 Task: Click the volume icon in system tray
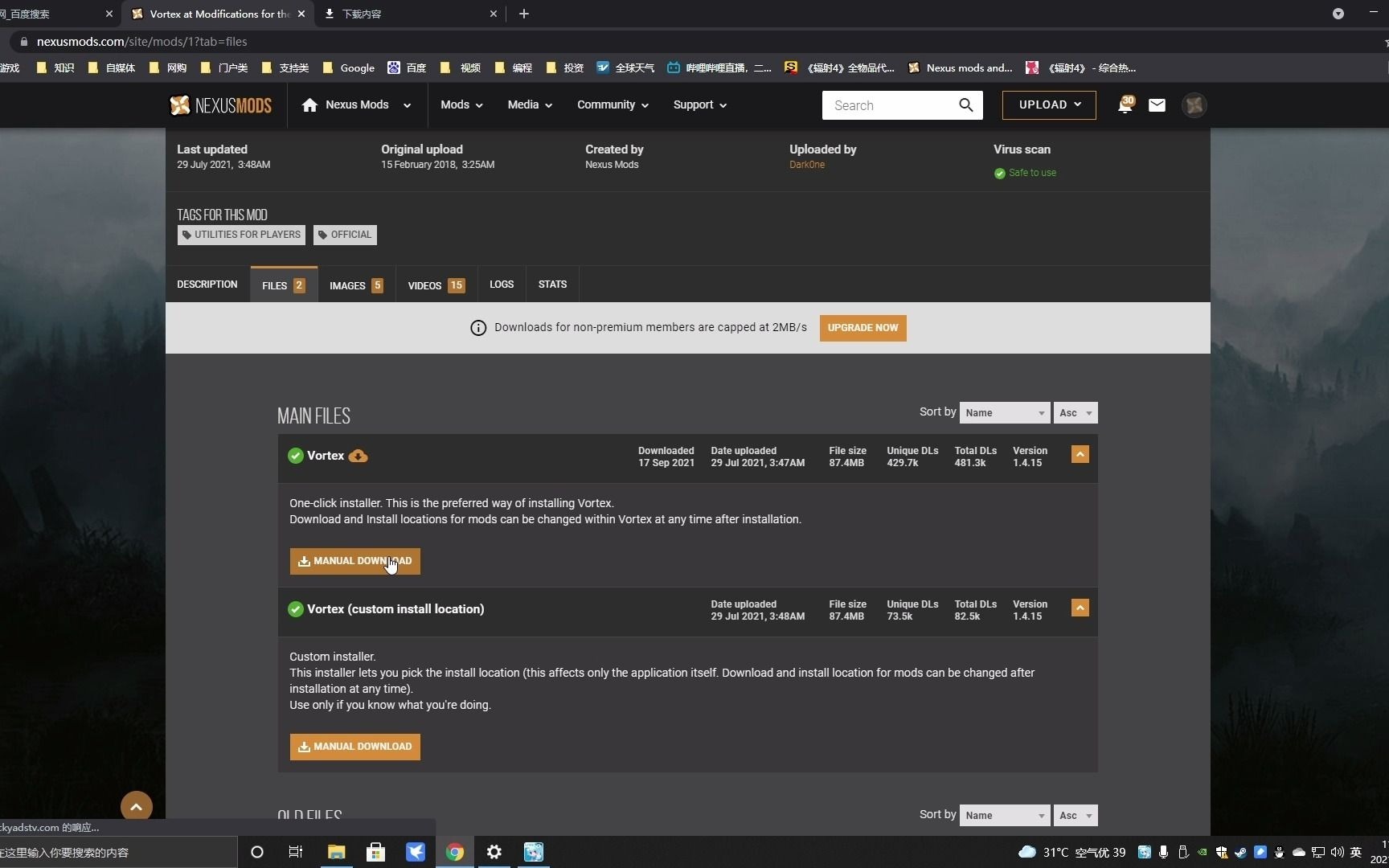(x=1338, y=852)
